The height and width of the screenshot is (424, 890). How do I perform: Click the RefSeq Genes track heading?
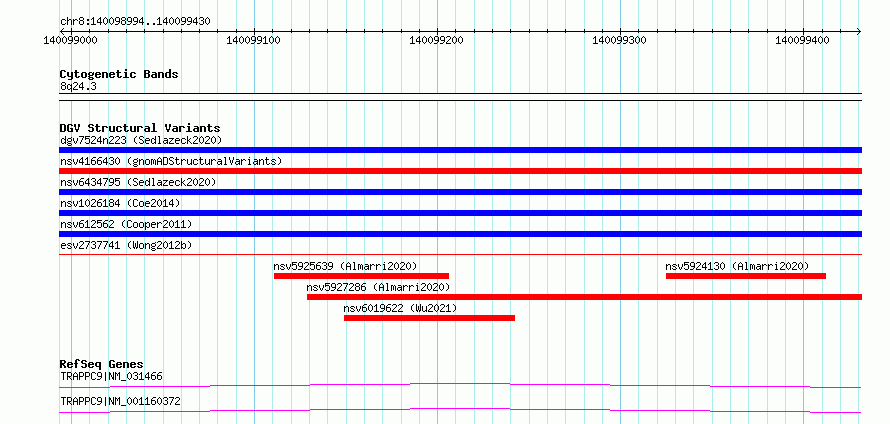point(102,364)
